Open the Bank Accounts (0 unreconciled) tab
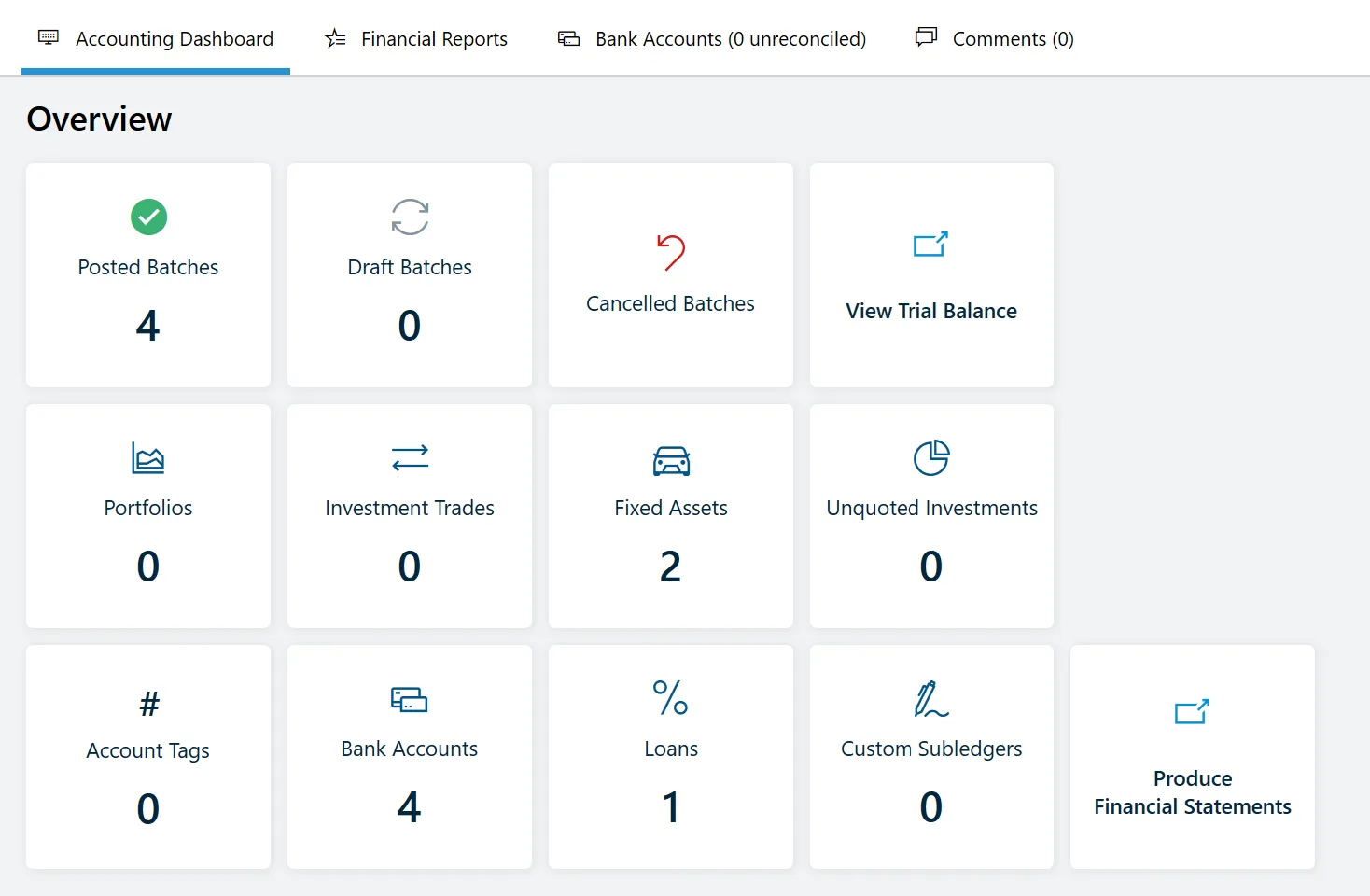The image size is (1370, 896). tap(710, 38)
